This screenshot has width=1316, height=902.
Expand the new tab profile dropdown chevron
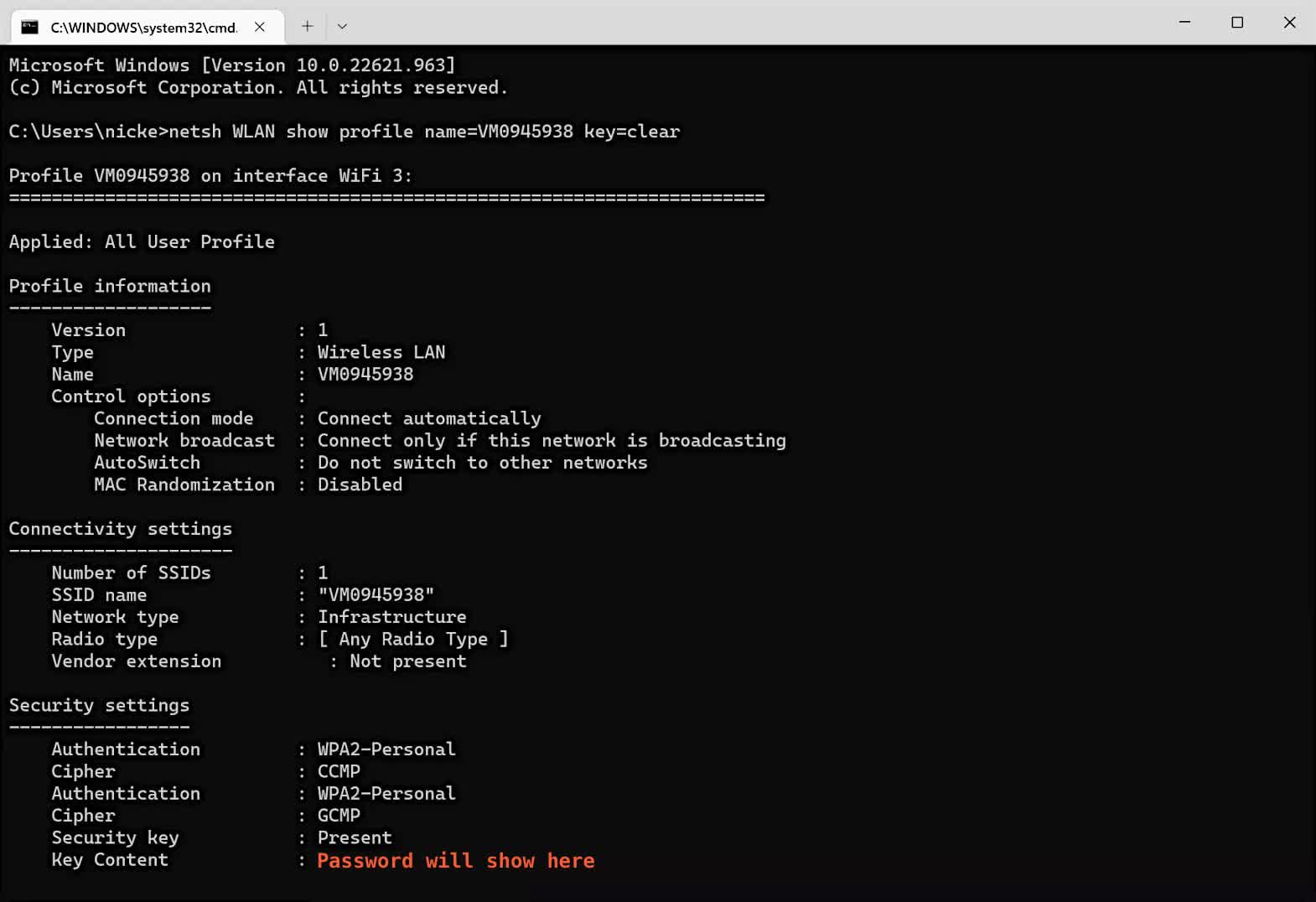point(342,26)
